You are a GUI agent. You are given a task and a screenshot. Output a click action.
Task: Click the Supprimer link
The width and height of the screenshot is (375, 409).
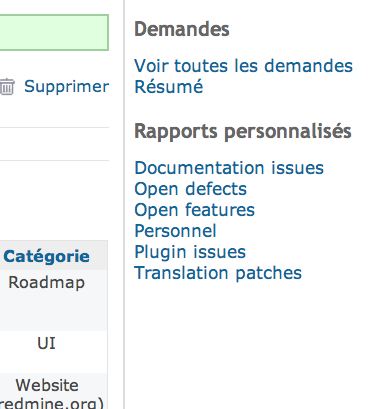point(67,87)
